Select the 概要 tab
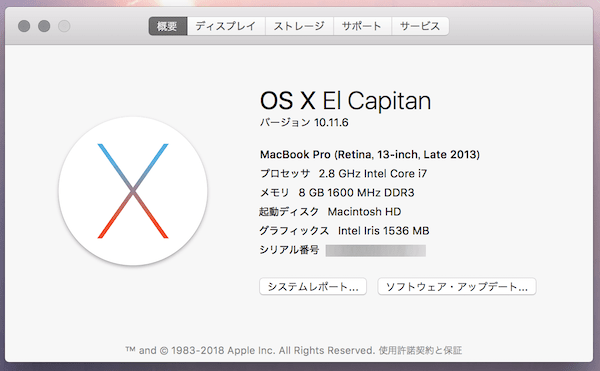 pos(168,26)
